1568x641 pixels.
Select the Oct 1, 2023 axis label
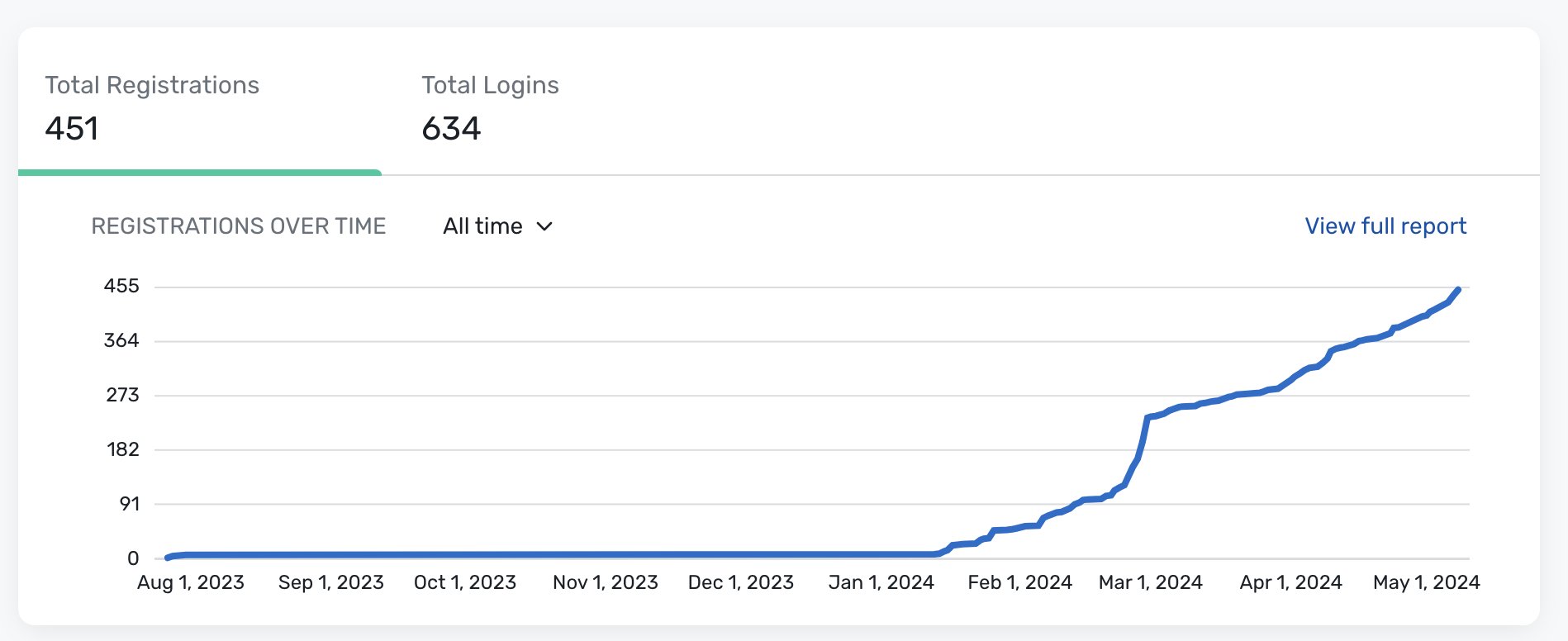pos(465,582)
